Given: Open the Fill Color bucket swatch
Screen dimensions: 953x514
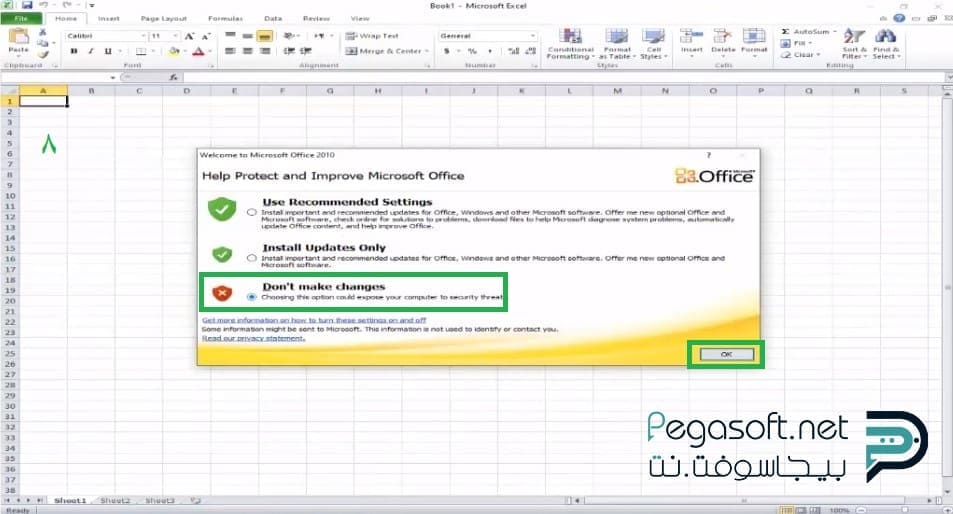Looking at the screenshot, I should coord(174,51).
